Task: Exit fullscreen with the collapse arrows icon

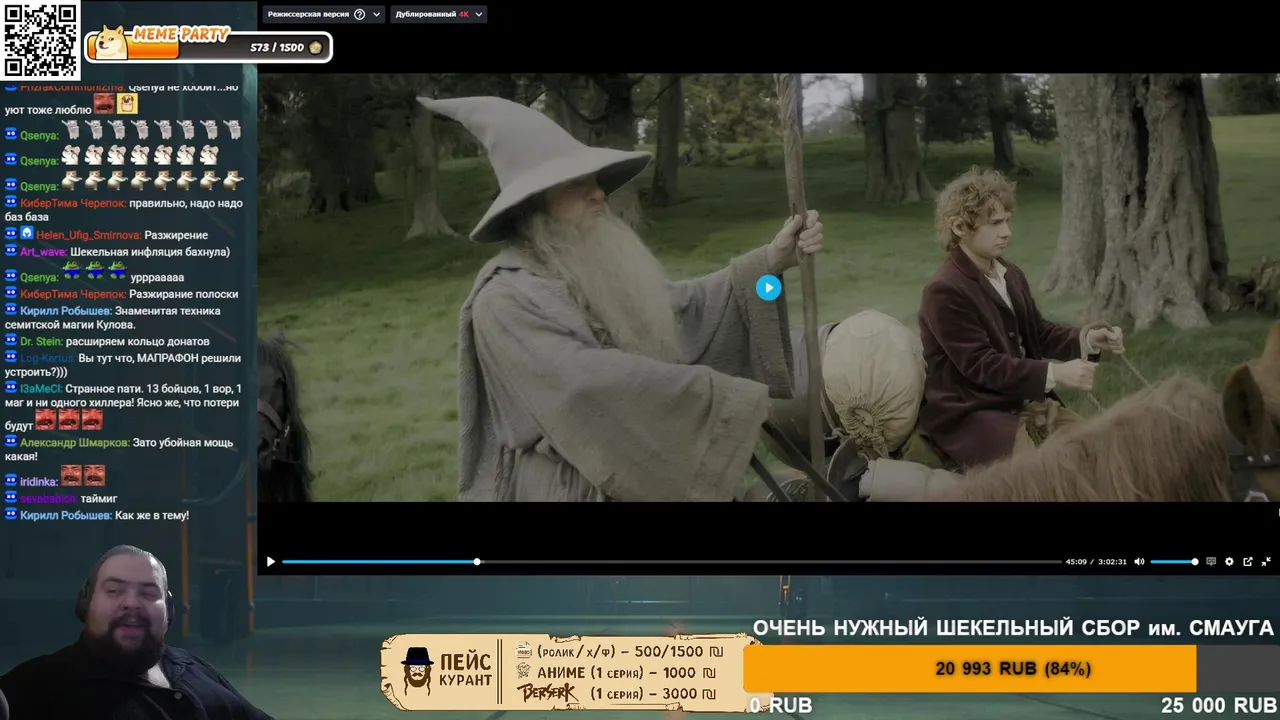Action: pyautogui.click(x=1266, y=562)
